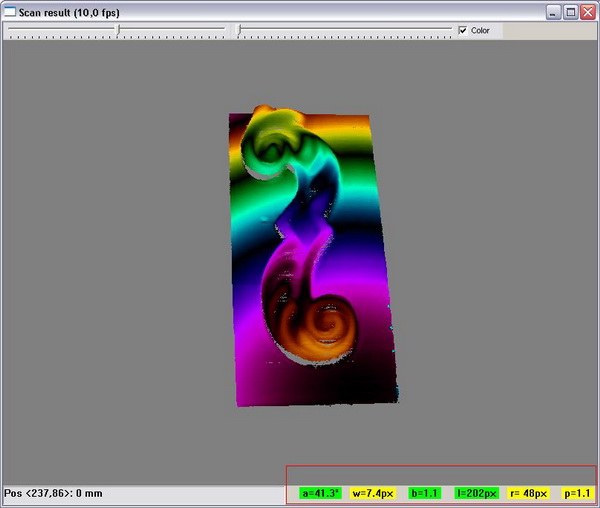Click the window icon in the title bar
This screenshot has height=508, width=600.
tap(10, 11)
